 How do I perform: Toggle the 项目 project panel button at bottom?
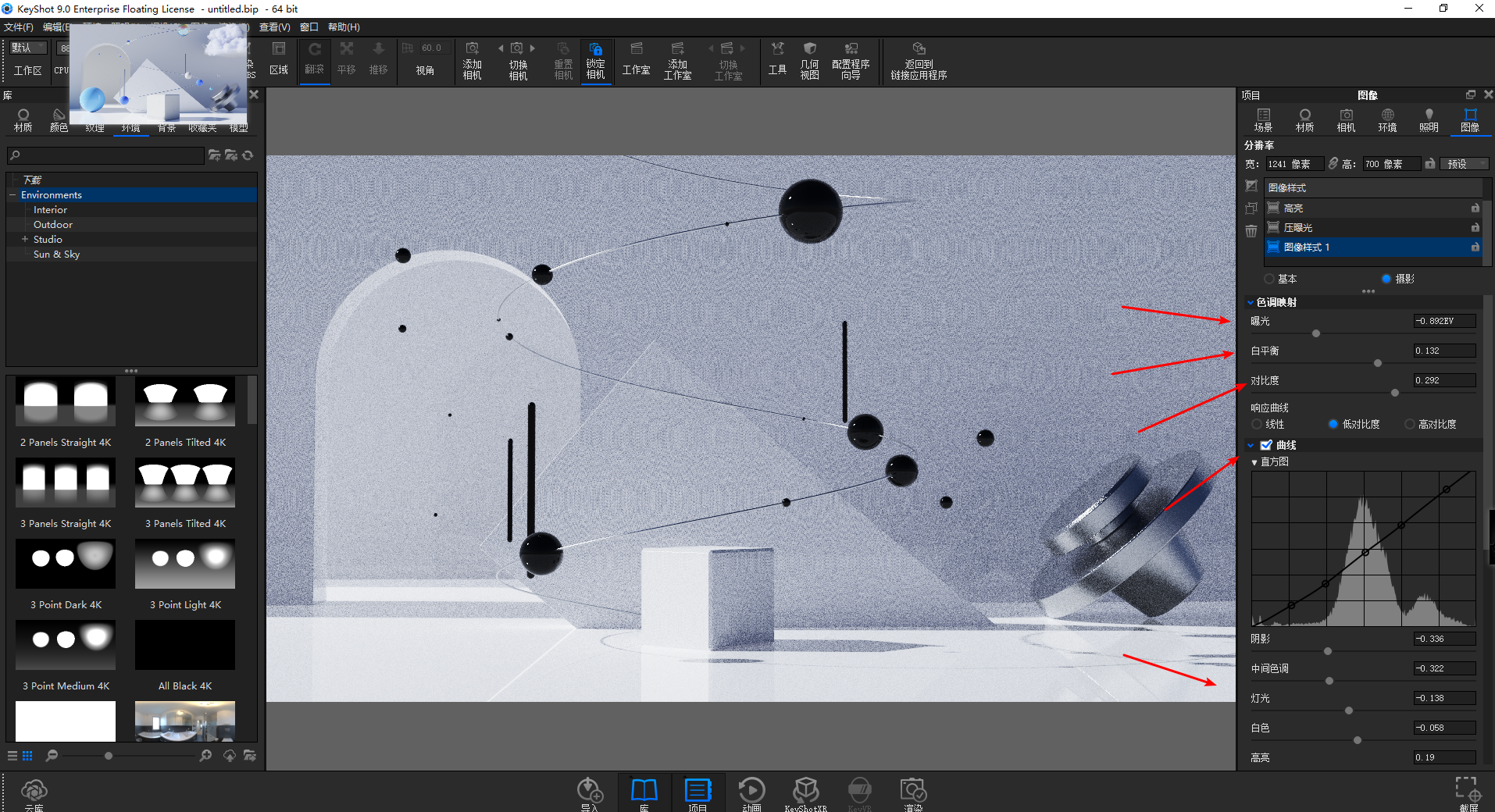click(x=698, y=794)
